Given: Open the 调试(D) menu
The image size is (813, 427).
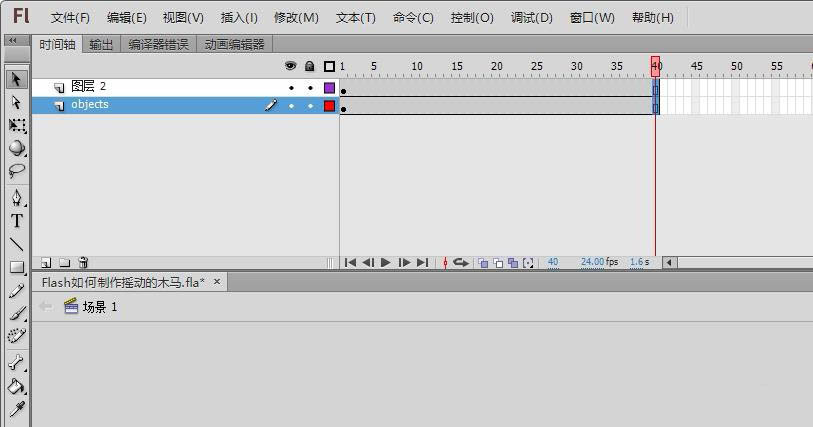Looking at the screenshot, I should click(532, 18).
